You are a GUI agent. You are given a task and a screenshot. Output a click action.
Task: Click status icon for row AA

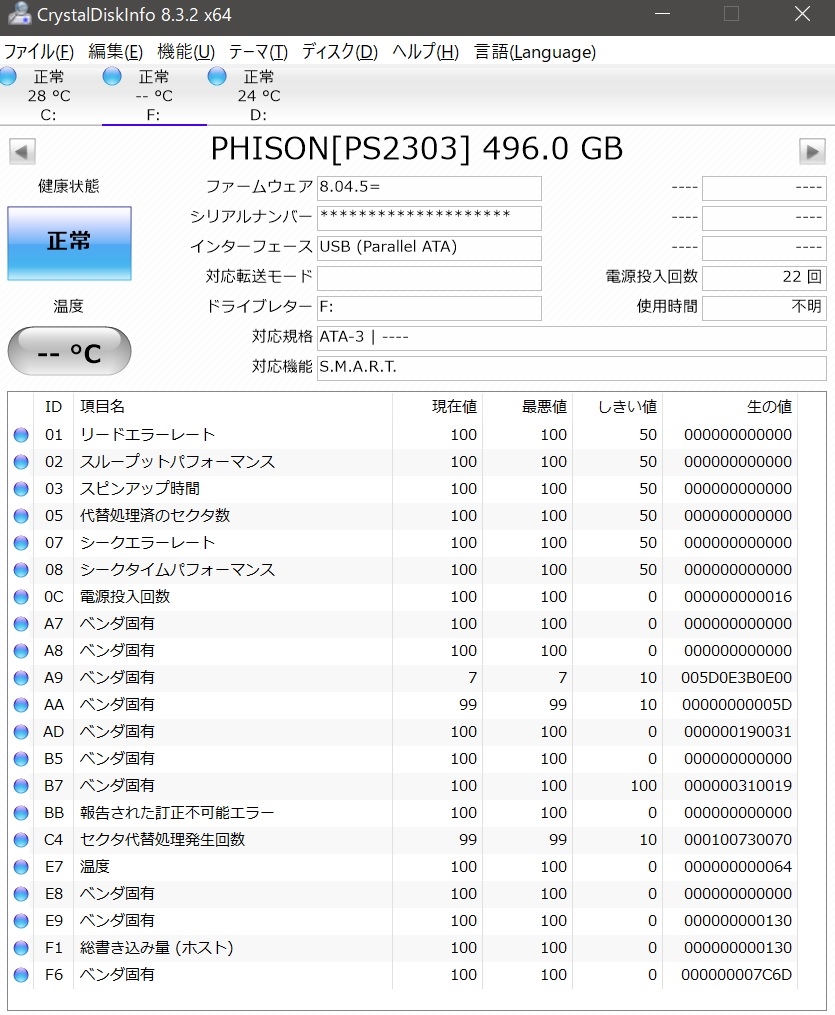tap(21, 705)
